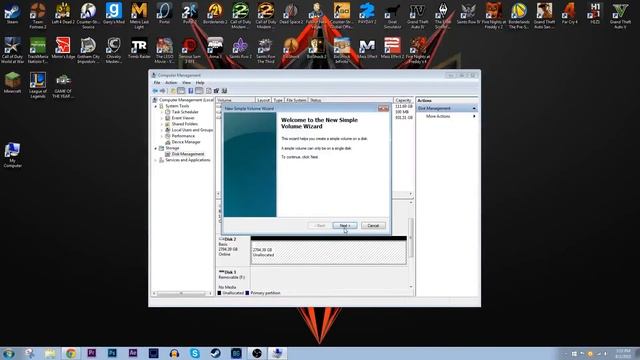Select the Left 4 Dead 2 desktop icon
Viewport: 640px width, 360px height.
coord(63,13)
